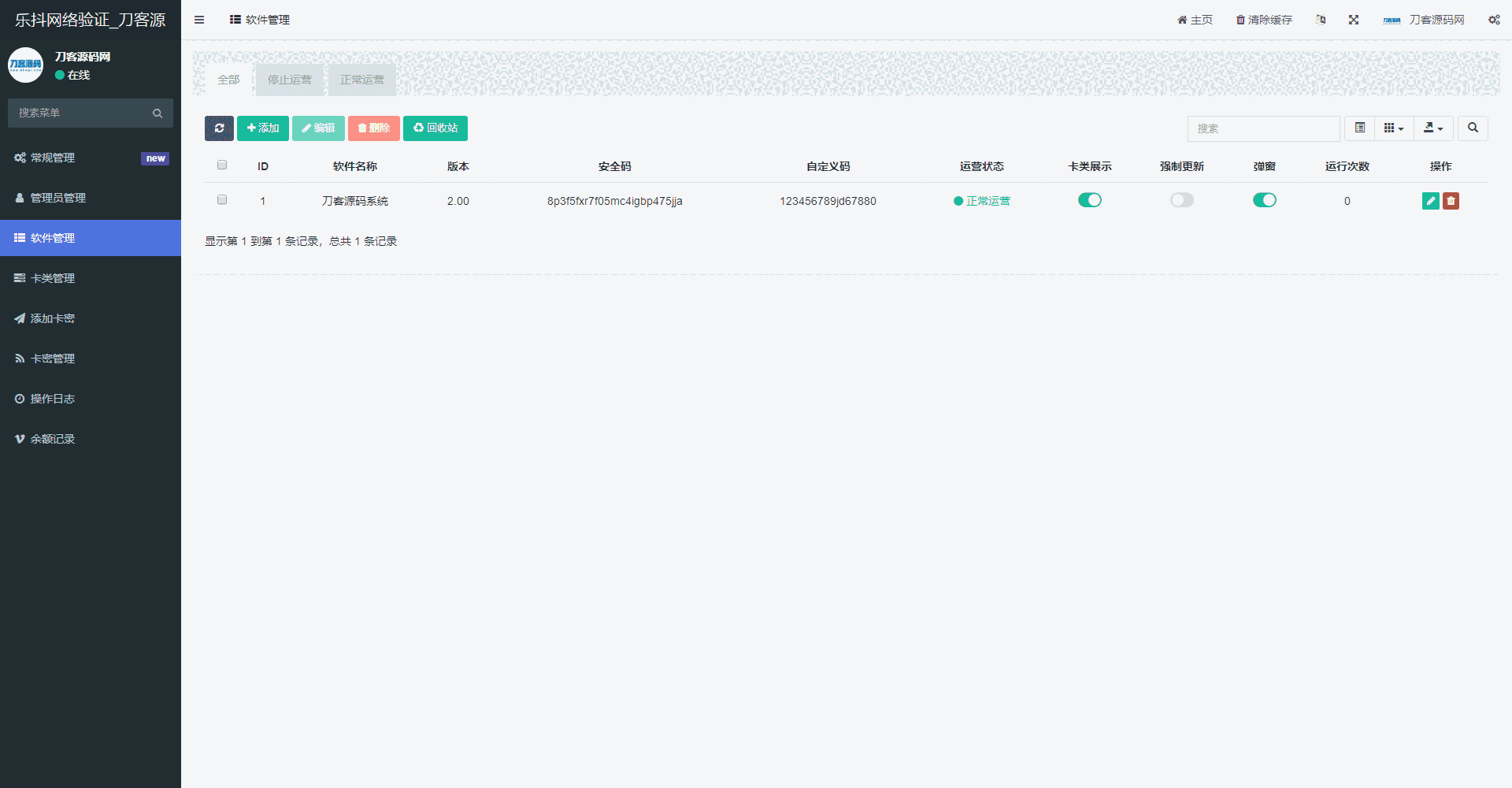
Task: Open 卡类管理 in the sidebar
Action: click(91, 278)
